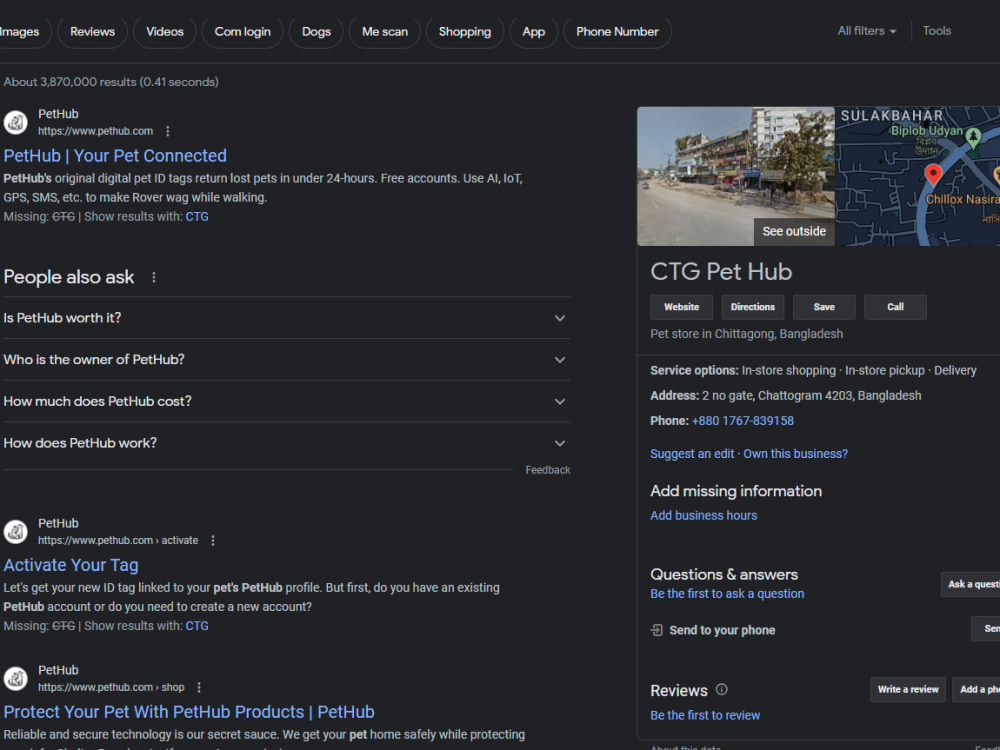
Task: Open "PetHub | Your Pet Connected" result
Action: (115, 156)
